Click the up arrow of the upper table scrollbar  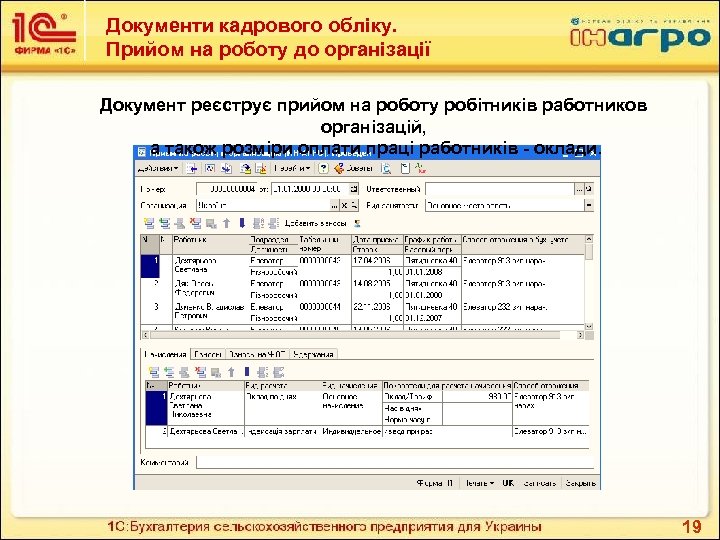click(589, 239)
